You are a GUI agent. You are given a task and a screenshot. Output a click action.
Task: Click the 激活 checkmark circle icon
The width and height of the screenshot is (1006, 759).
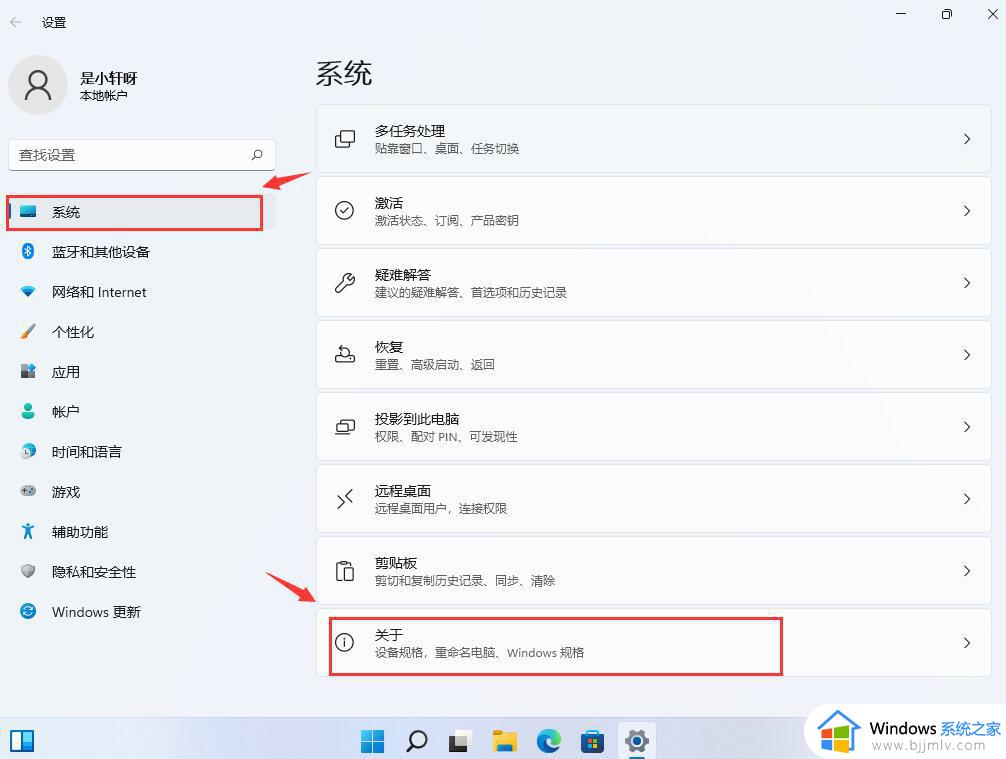(x=345, y=210)
